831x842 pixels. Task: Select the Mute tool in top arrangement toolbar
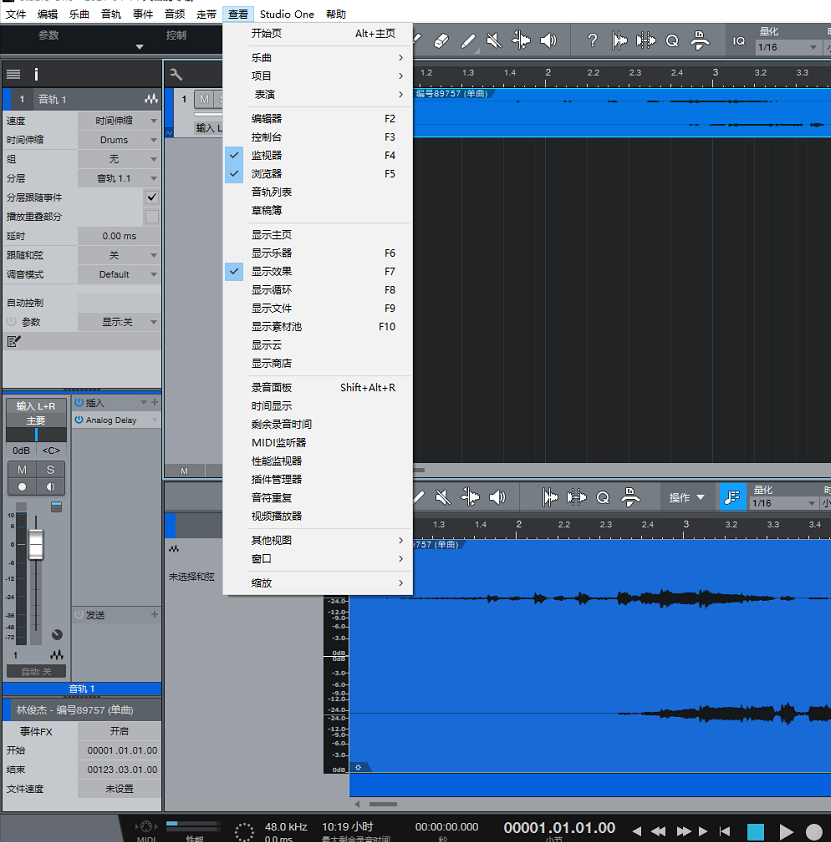494,41
